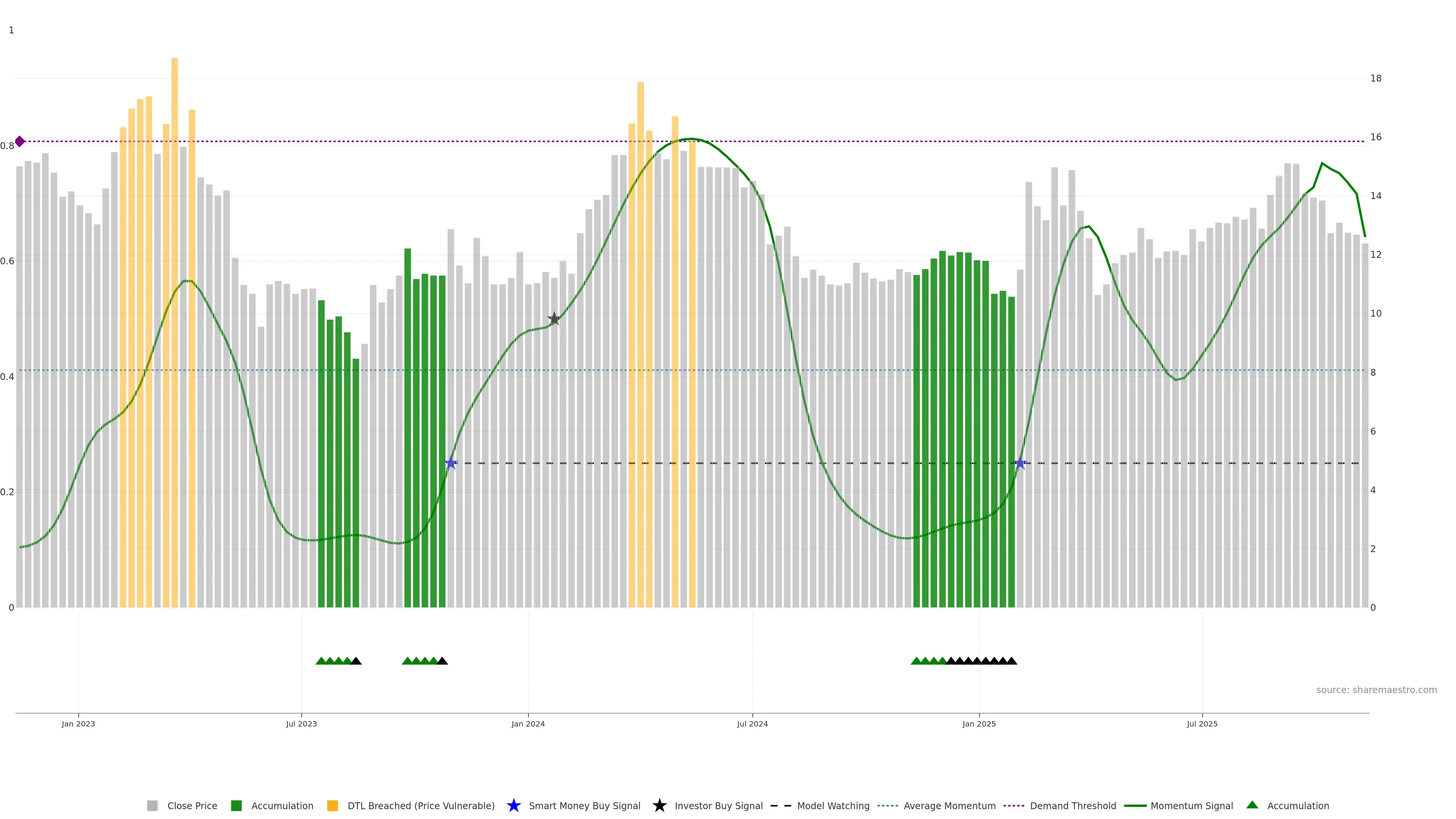Click the purple diamond on the Demand Threshold line

click(20, 141)
